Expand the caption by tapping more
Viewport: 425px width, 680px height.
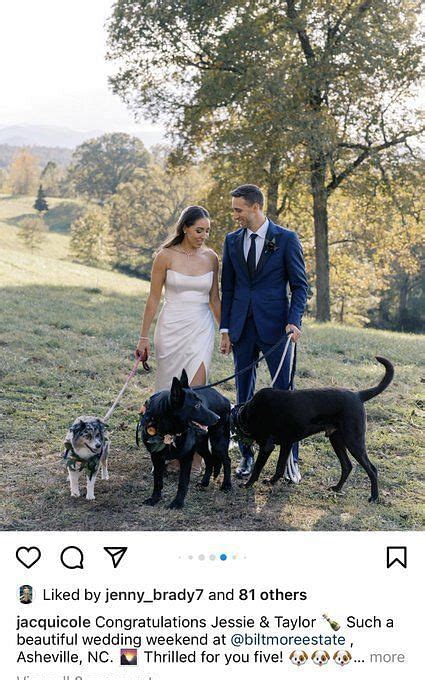pyautogui.click(x=387, y=657)
